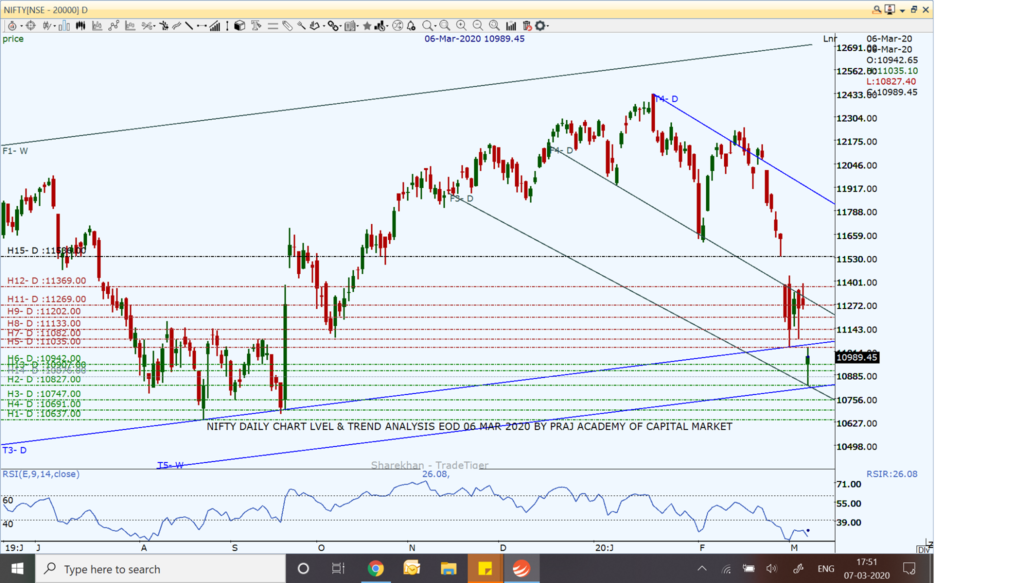Click the alert bell icon
The width and height of the screenshot is (1024, 583).
click(x=411, y=26)
